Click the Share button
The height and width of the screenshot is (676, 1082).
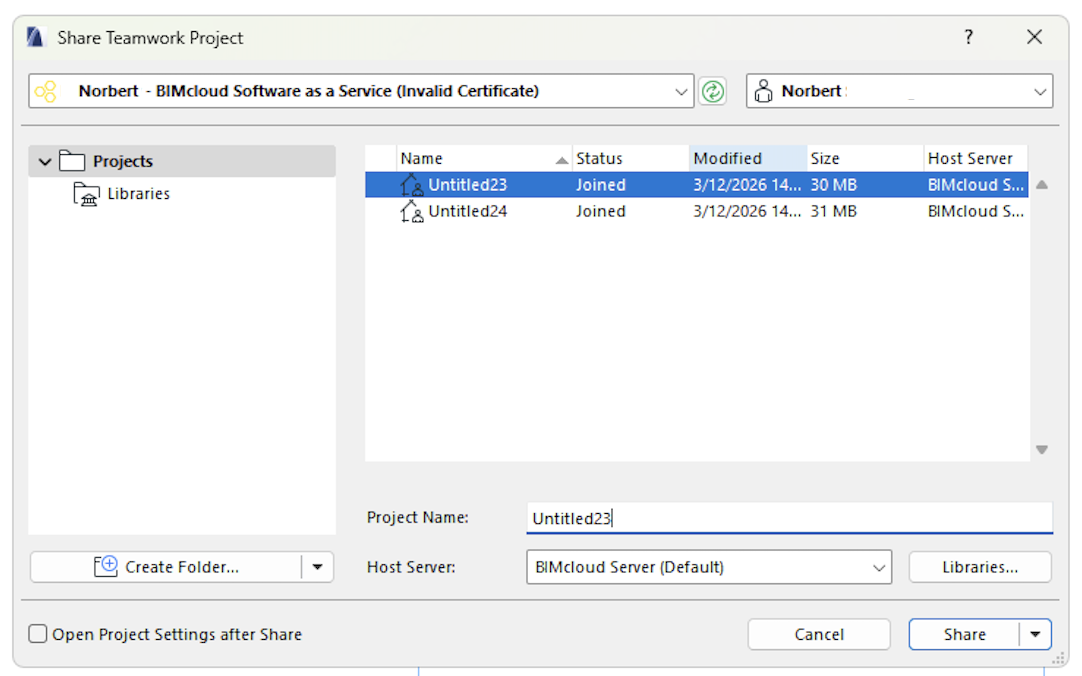coord(965,635)
